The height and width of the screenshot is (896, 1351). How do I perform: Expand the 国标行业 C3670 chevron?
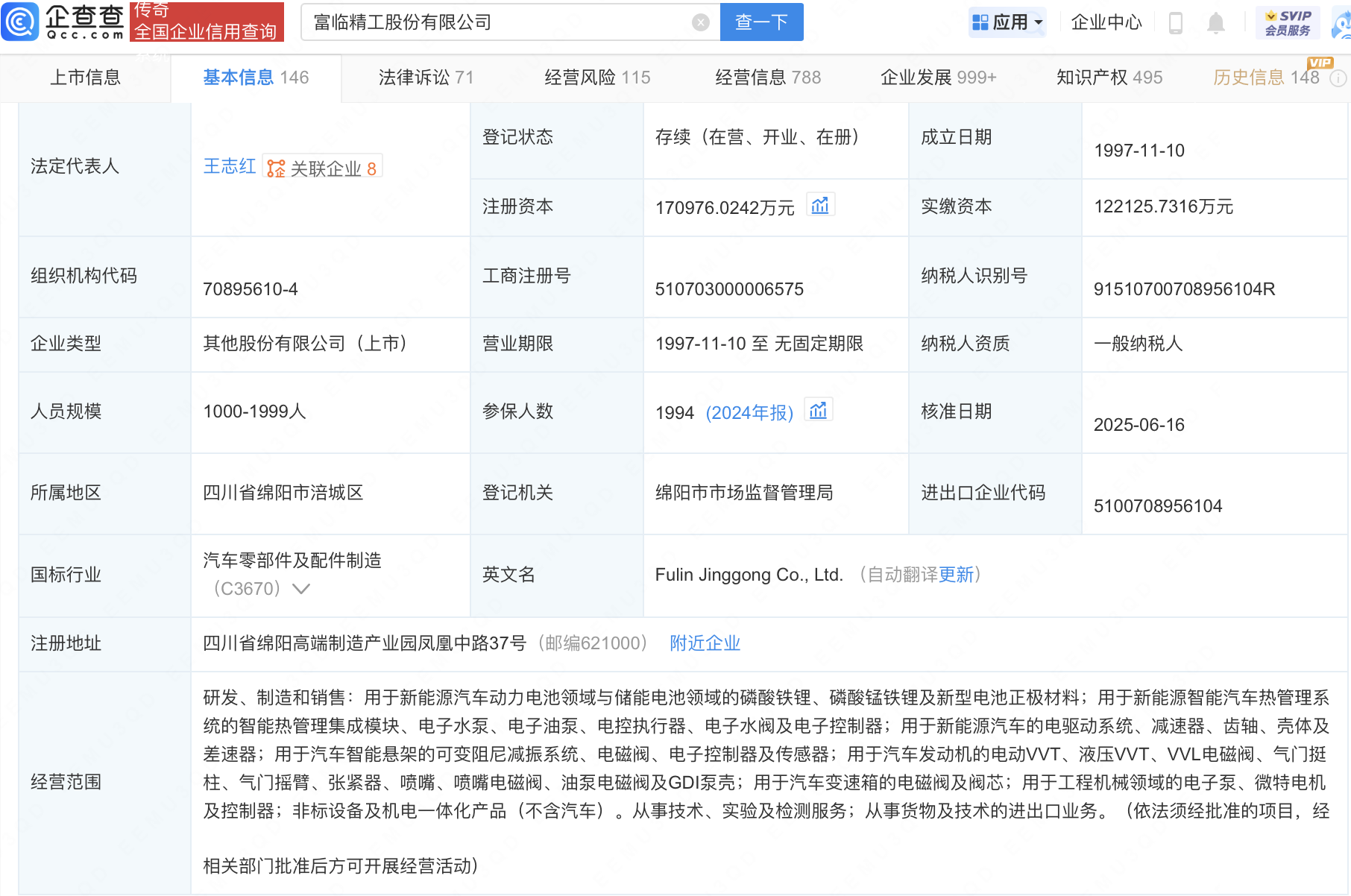pyautogui.click(x=301, y=589)
